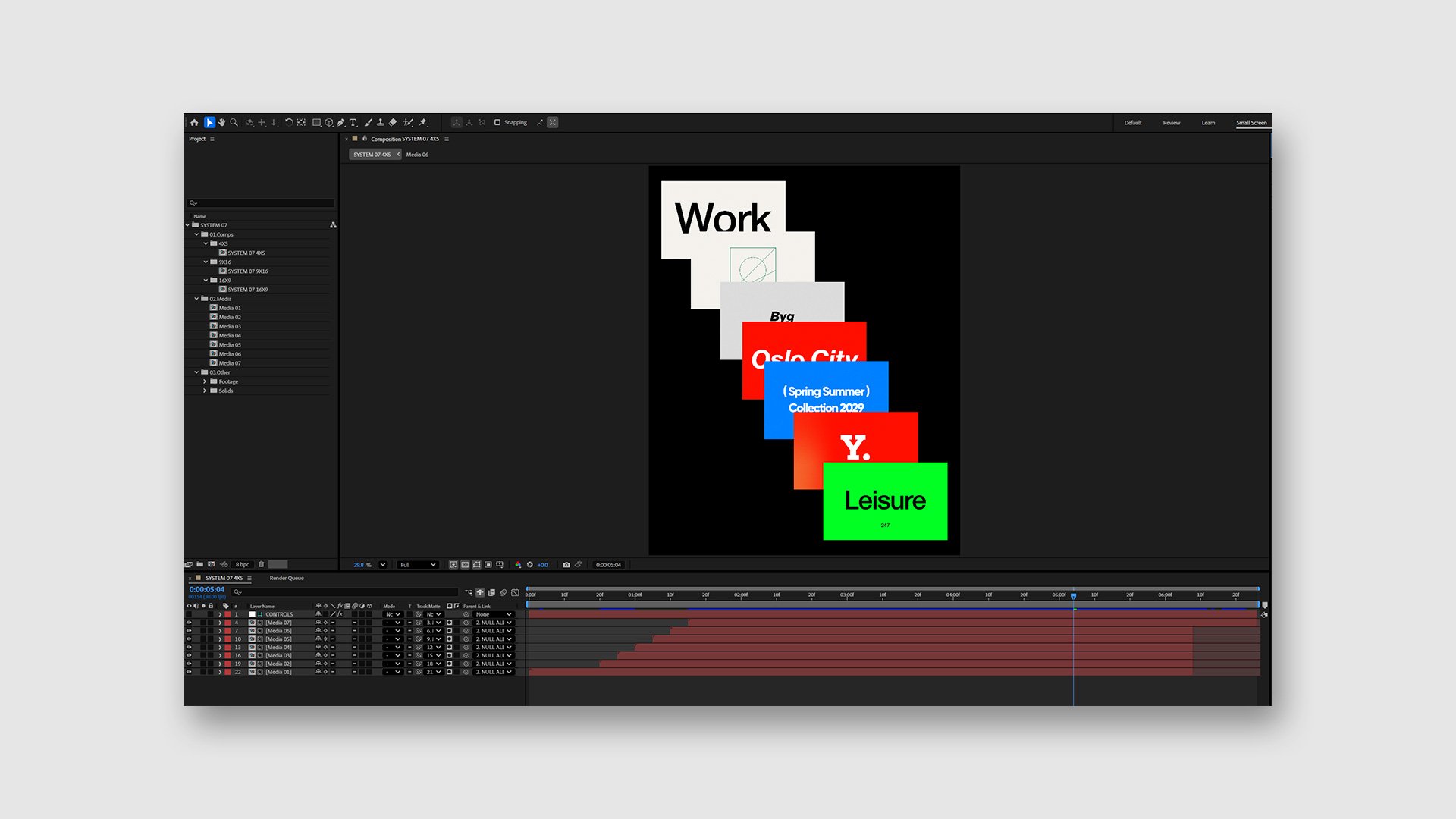Click red label swatch of Media 01 layer
Image resolution: width=1456 pixels, height=819 pixels.
pyautogui.click(x=227, y=672)
